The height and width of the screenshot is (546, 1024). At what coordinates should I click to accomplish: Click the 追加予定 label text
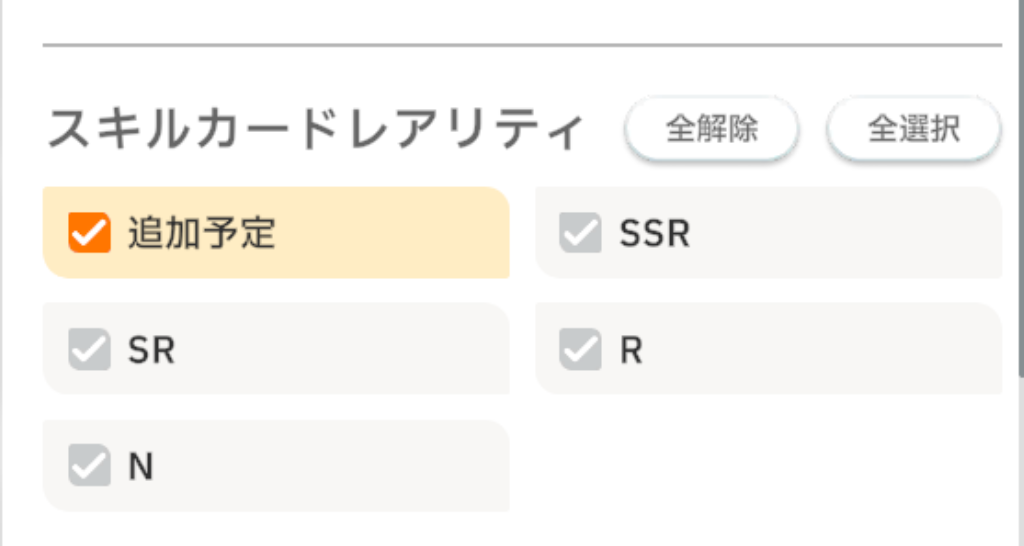point(201,233)
